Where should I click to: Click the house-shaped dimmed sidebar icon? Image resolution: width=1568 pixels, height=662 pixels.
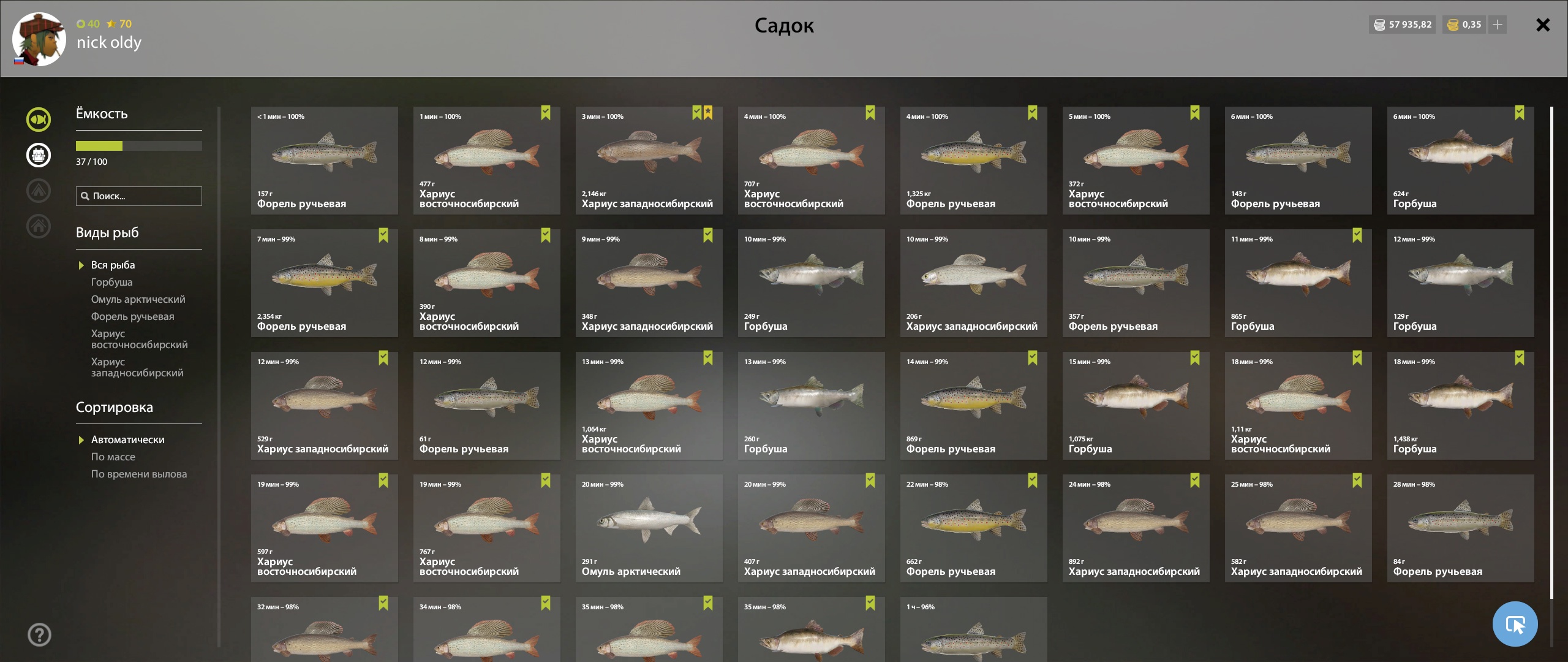39,226
